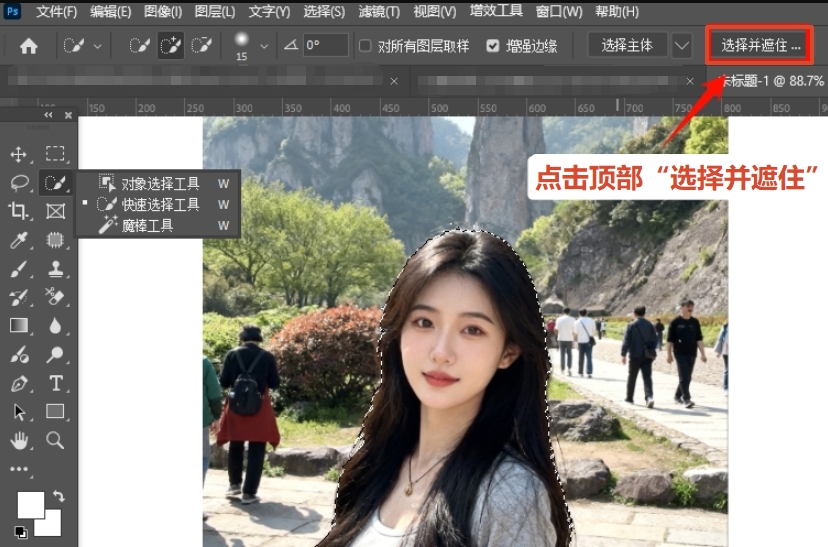Select the Pen tool
The height and width of the screenshot is (547, 828).
(x=19, y=383)
